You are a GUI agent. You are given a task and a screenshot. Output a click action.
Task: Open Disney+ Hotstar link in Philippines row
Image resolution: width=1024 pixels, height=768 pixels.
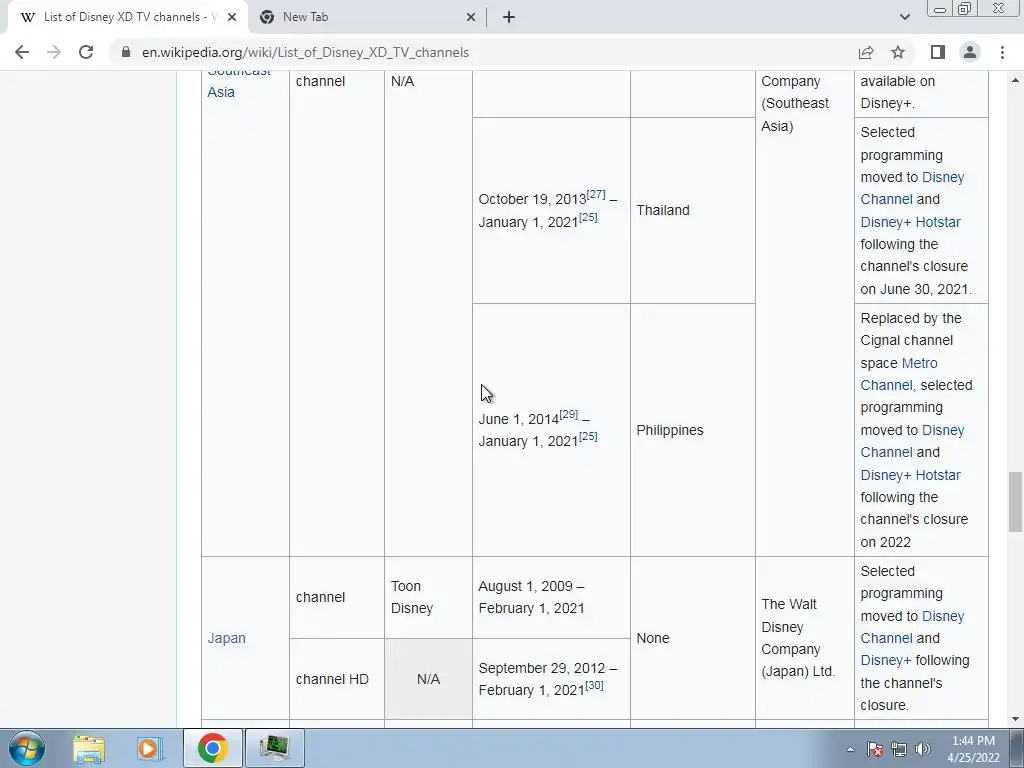pyautogui.click(x=910, y=475)
